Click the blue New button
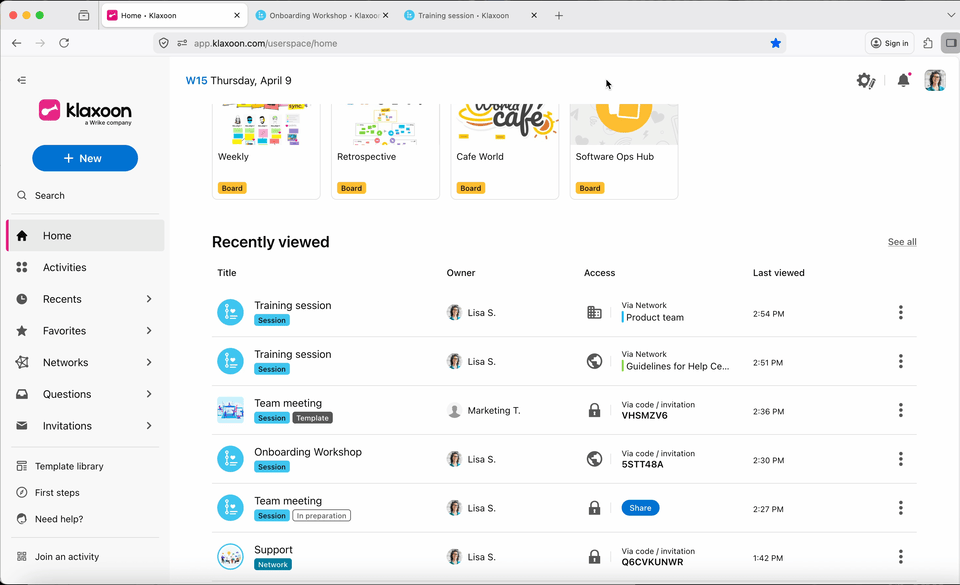Image resolution: width=960 pixels, height=585 pixels. click(x=85, y=158)
